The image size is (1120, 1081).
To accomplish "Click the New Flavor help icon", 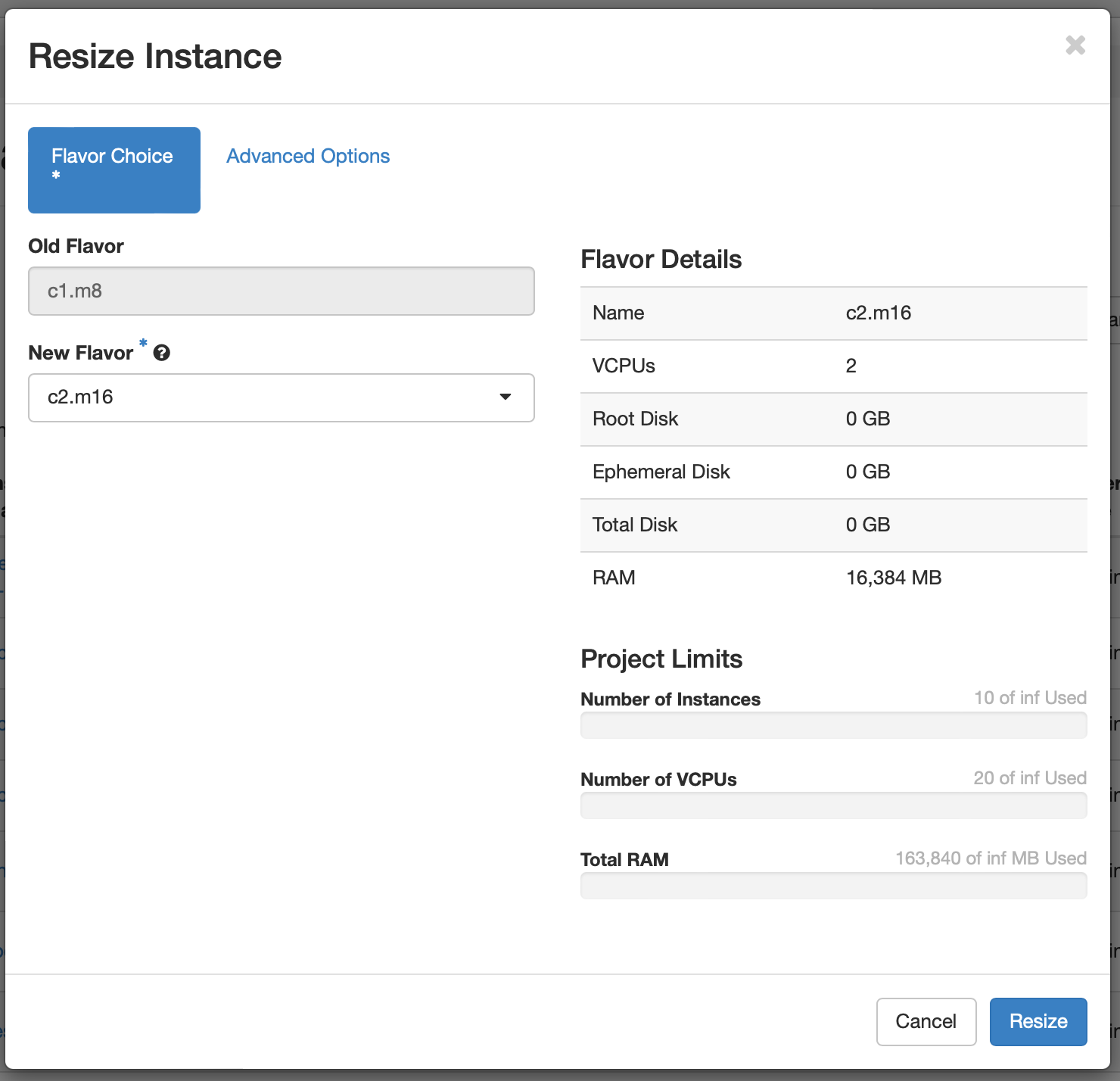I will point(161,353).
